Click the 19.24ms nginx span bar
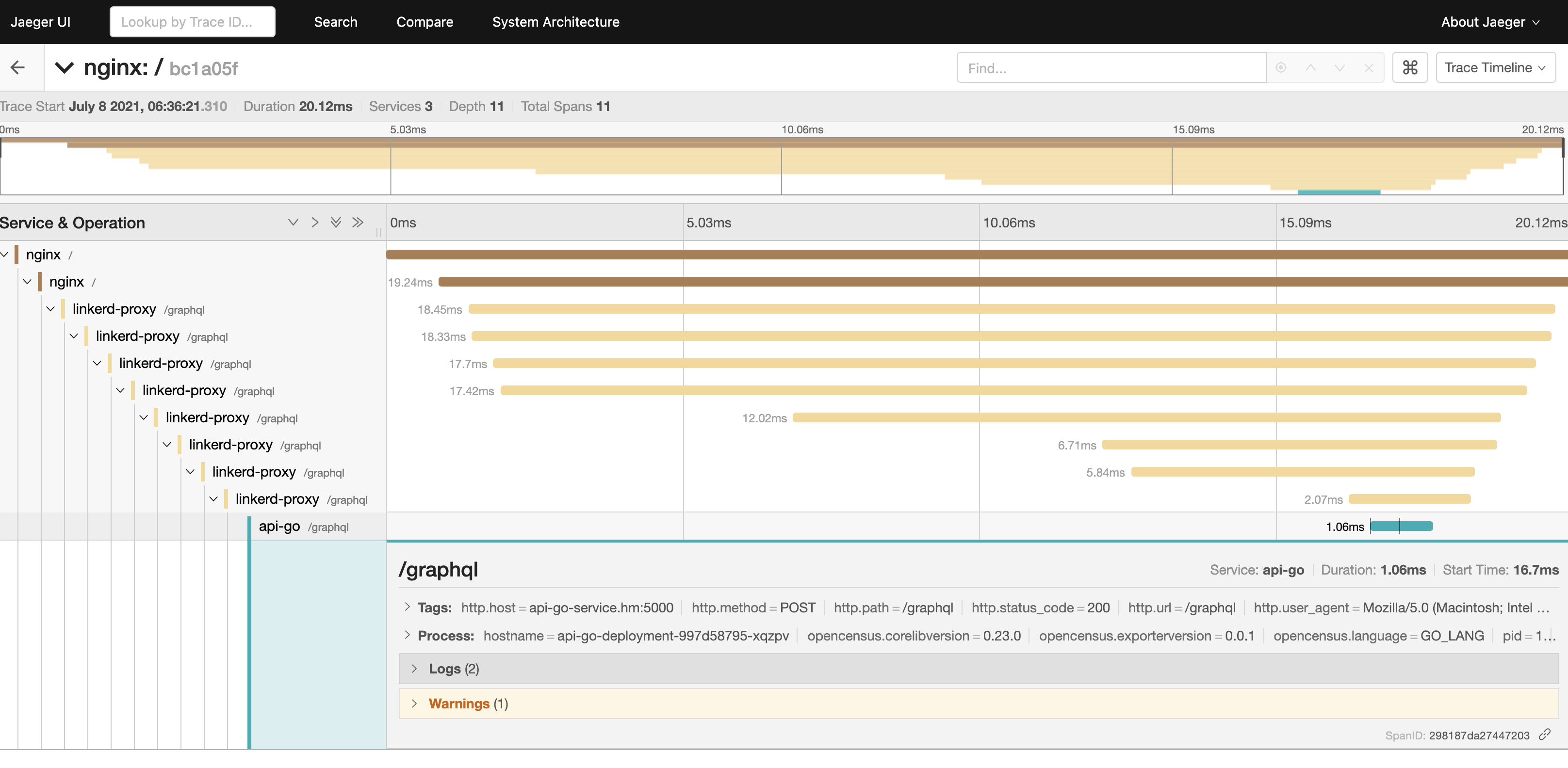Screen dimensions: 1568x768 coord(1003,281)
